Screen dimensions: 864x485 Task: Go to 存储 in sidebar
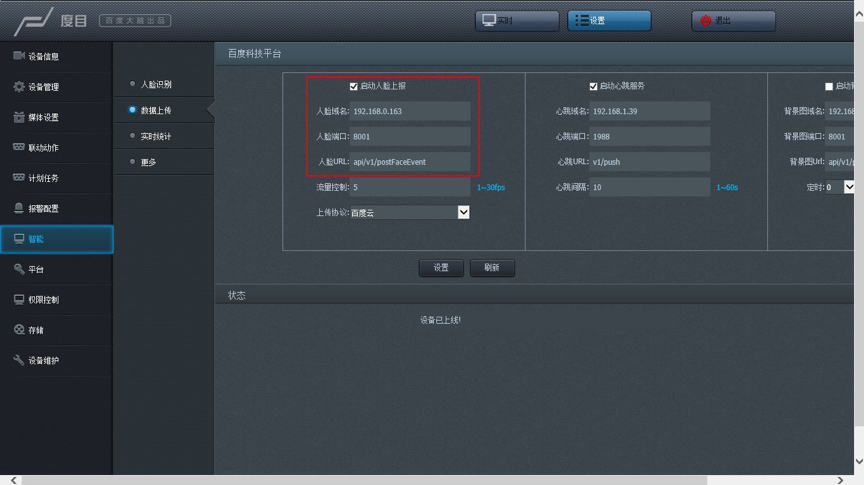[x=56, y=330]
